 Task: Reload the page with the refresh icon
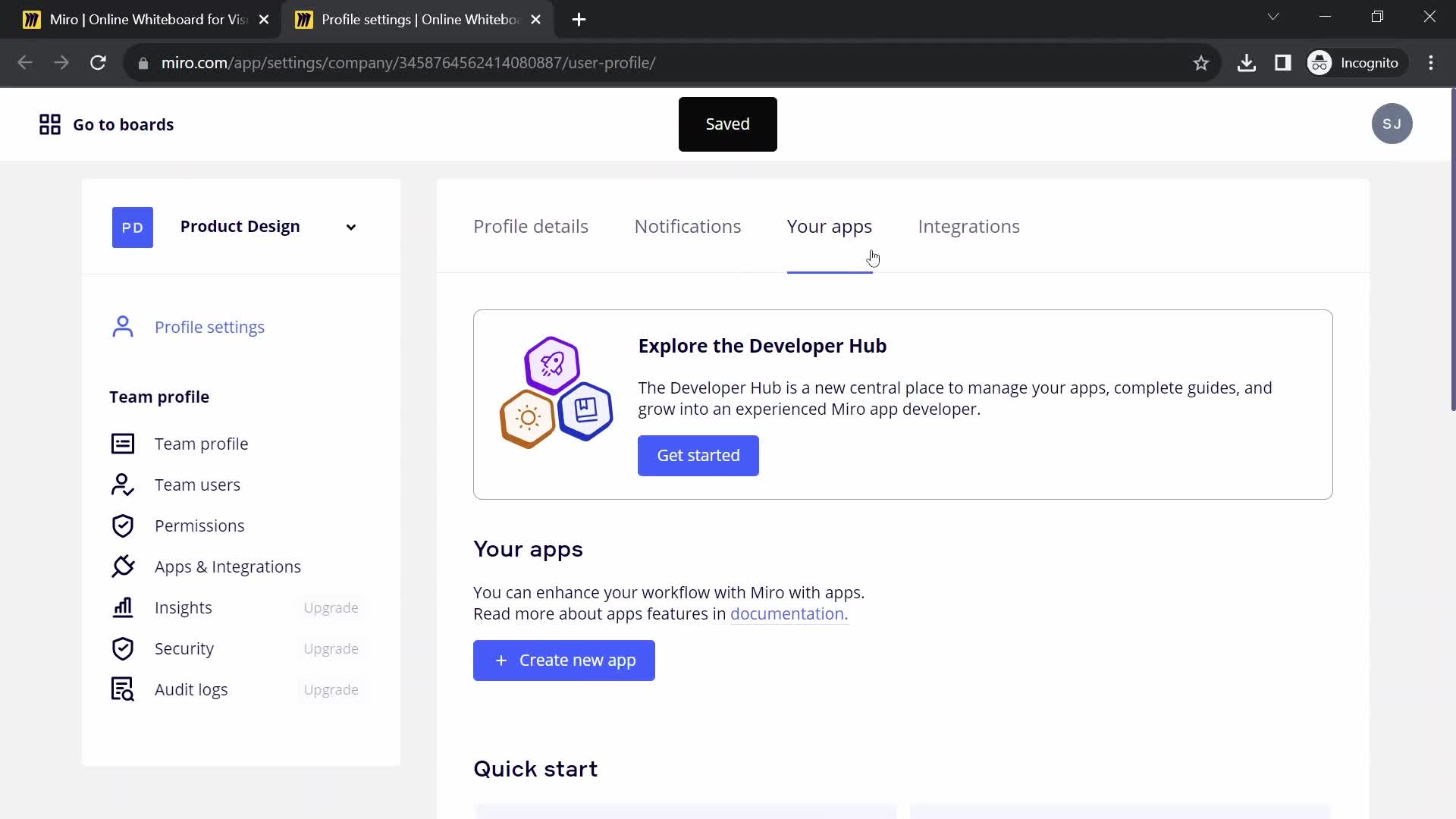coord(98,63)
